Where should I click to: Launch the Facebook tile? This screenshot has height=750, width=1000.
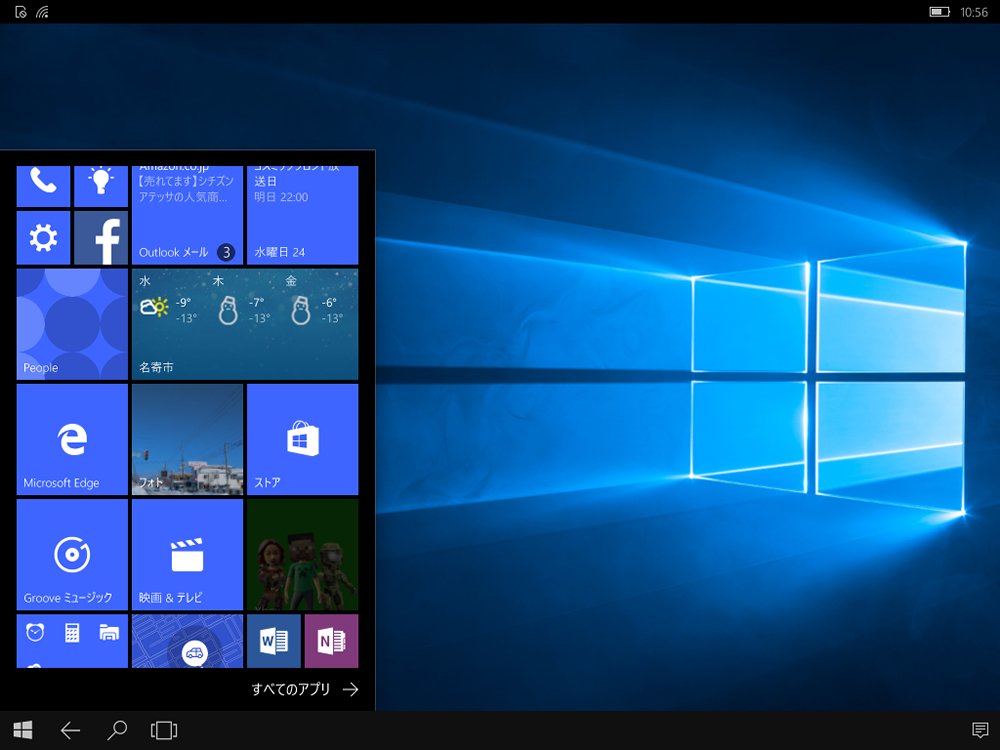(101, 238)
